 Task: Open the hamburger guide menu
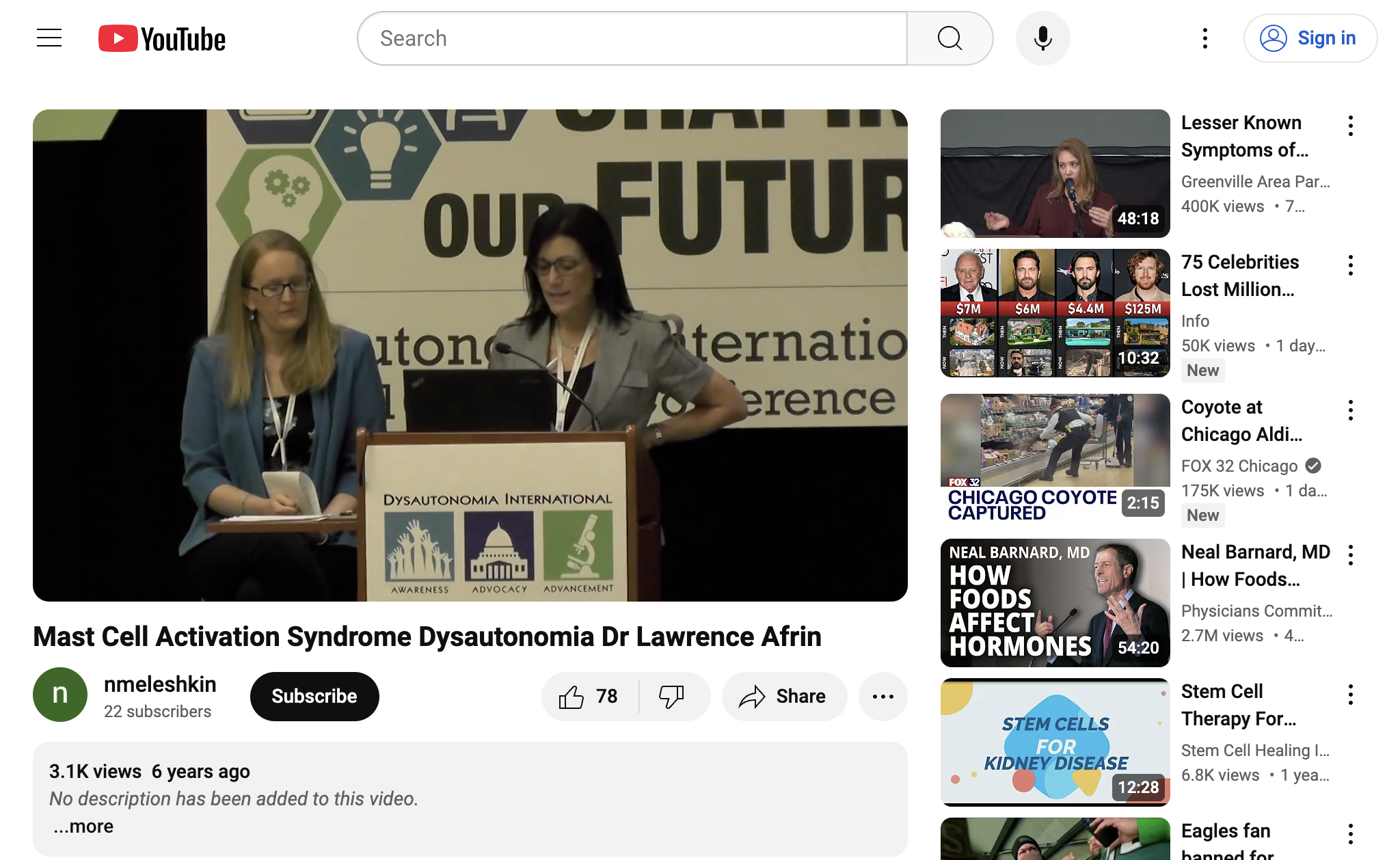coord(49,38)
